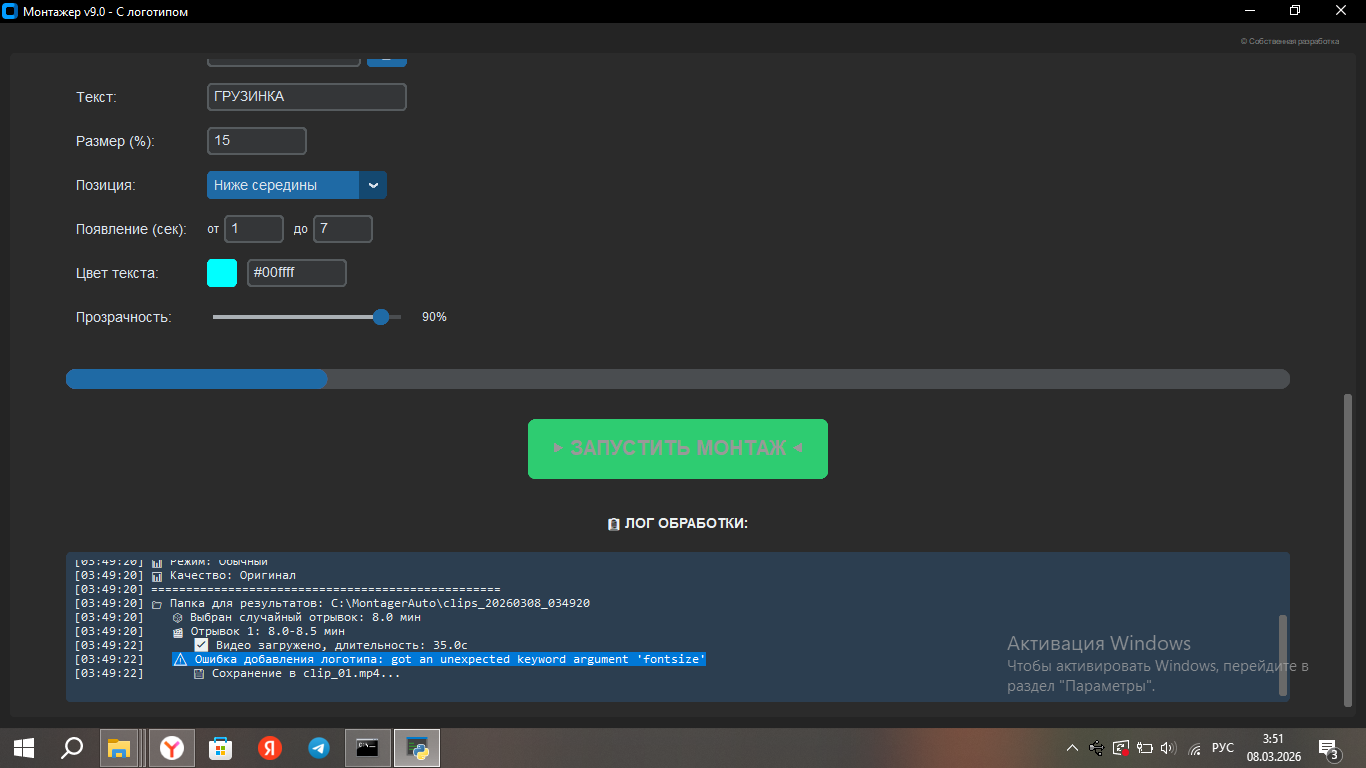Show hidden system tray icons
The image size is (1366, 768).
(1072, 748)
